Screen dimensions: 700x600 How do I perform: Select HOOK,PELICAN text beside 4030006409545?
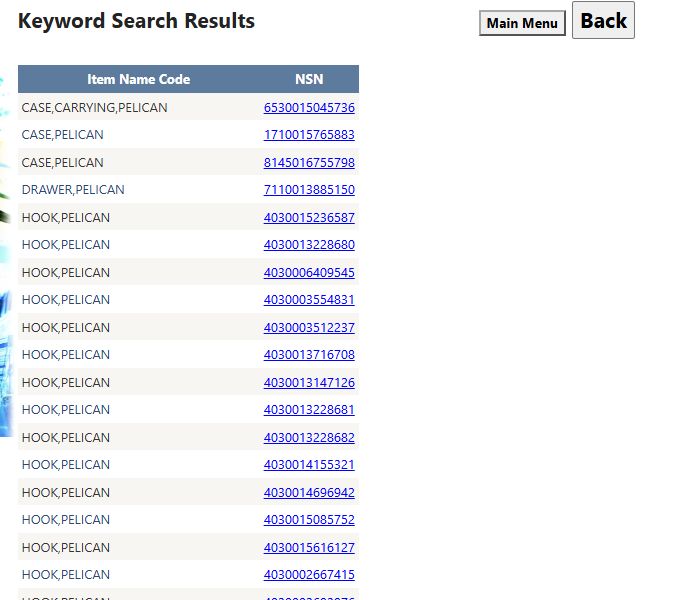click(66, 272)
